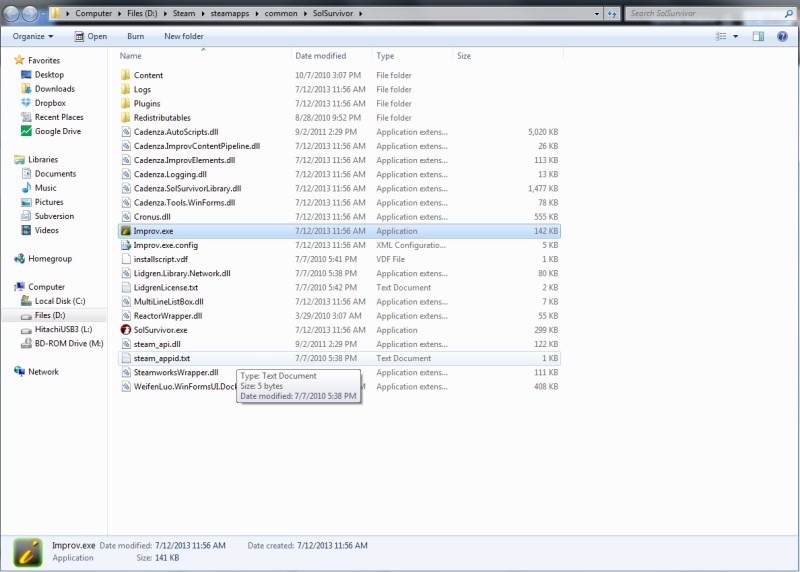Screen dimensions: 800x572
Task: Select the Redistributables folder icon
Action: (126, 117)
